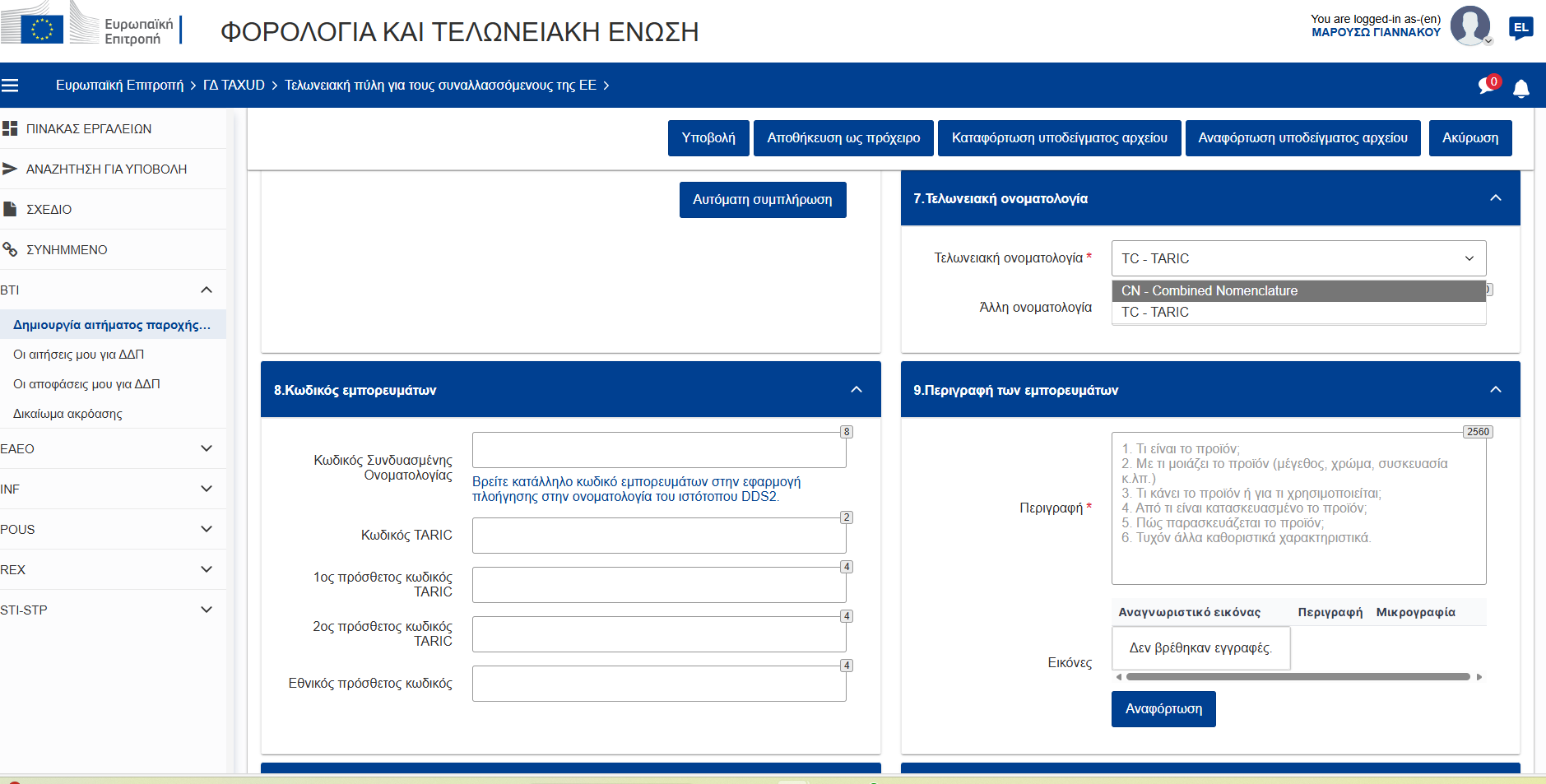Click the notifications bell icon

[x=1521, y=88]
